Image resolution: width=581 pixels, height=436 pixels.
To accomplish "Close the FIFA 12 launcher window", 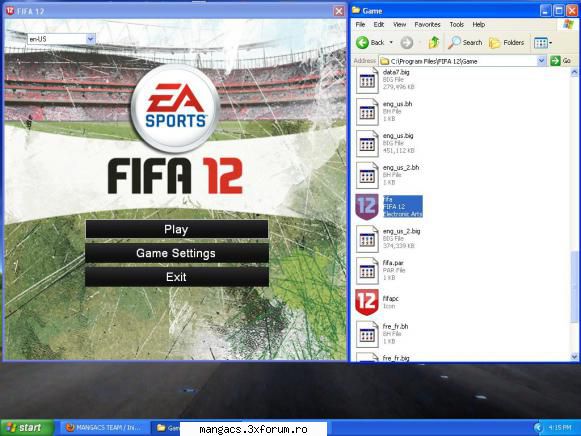I will [339, 11].
